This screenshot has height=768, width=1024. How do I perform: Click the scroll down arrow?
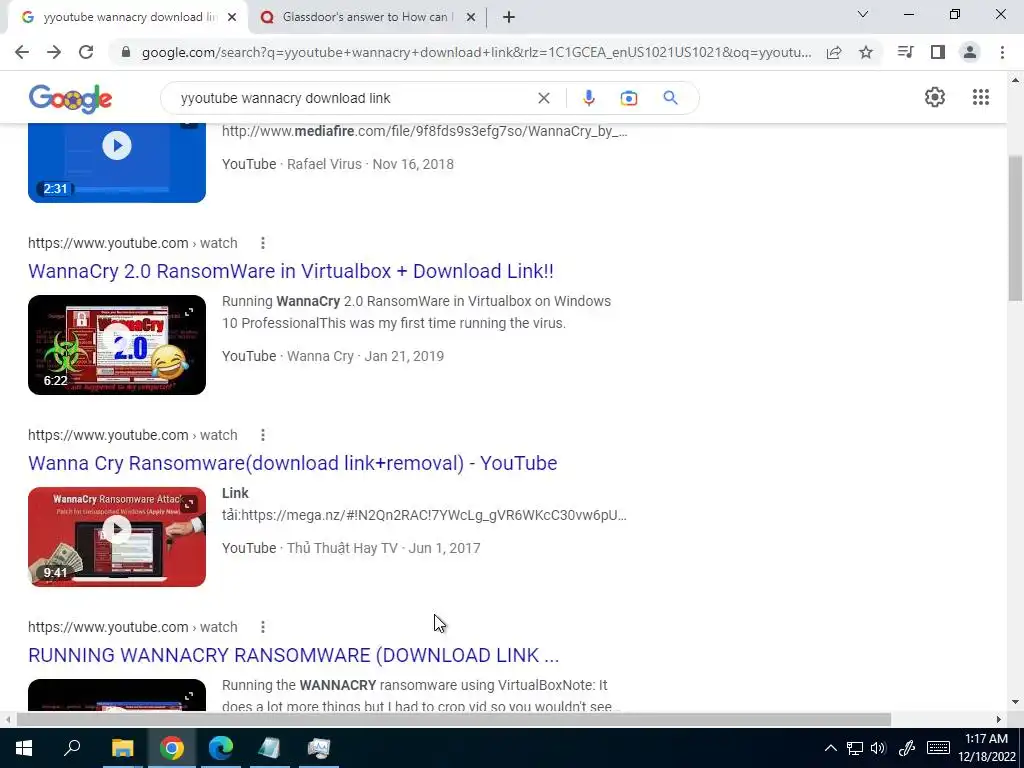(x=1016, y=702)
